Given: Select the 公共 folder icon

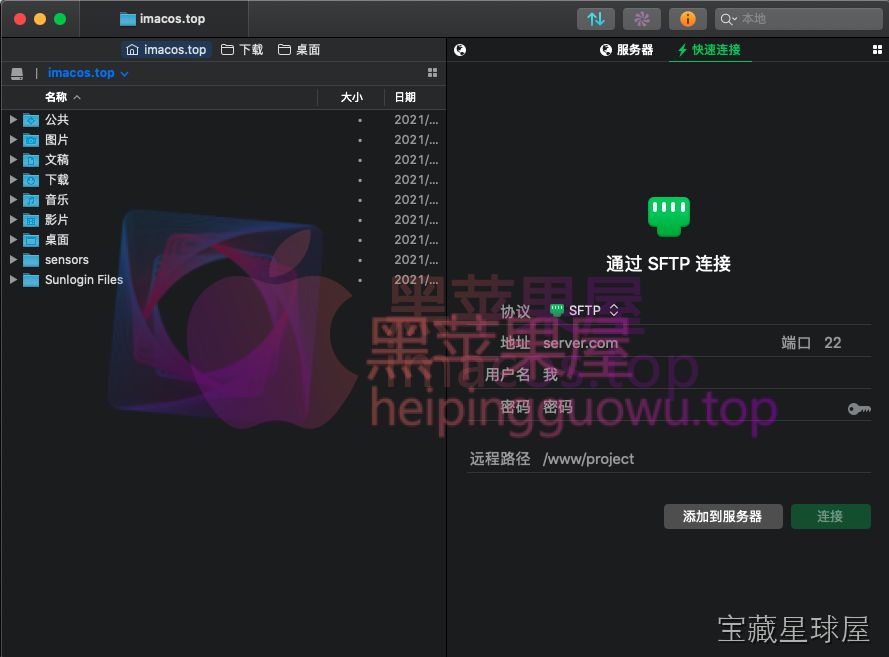Looking at the screenshot, I should (31, 120).
